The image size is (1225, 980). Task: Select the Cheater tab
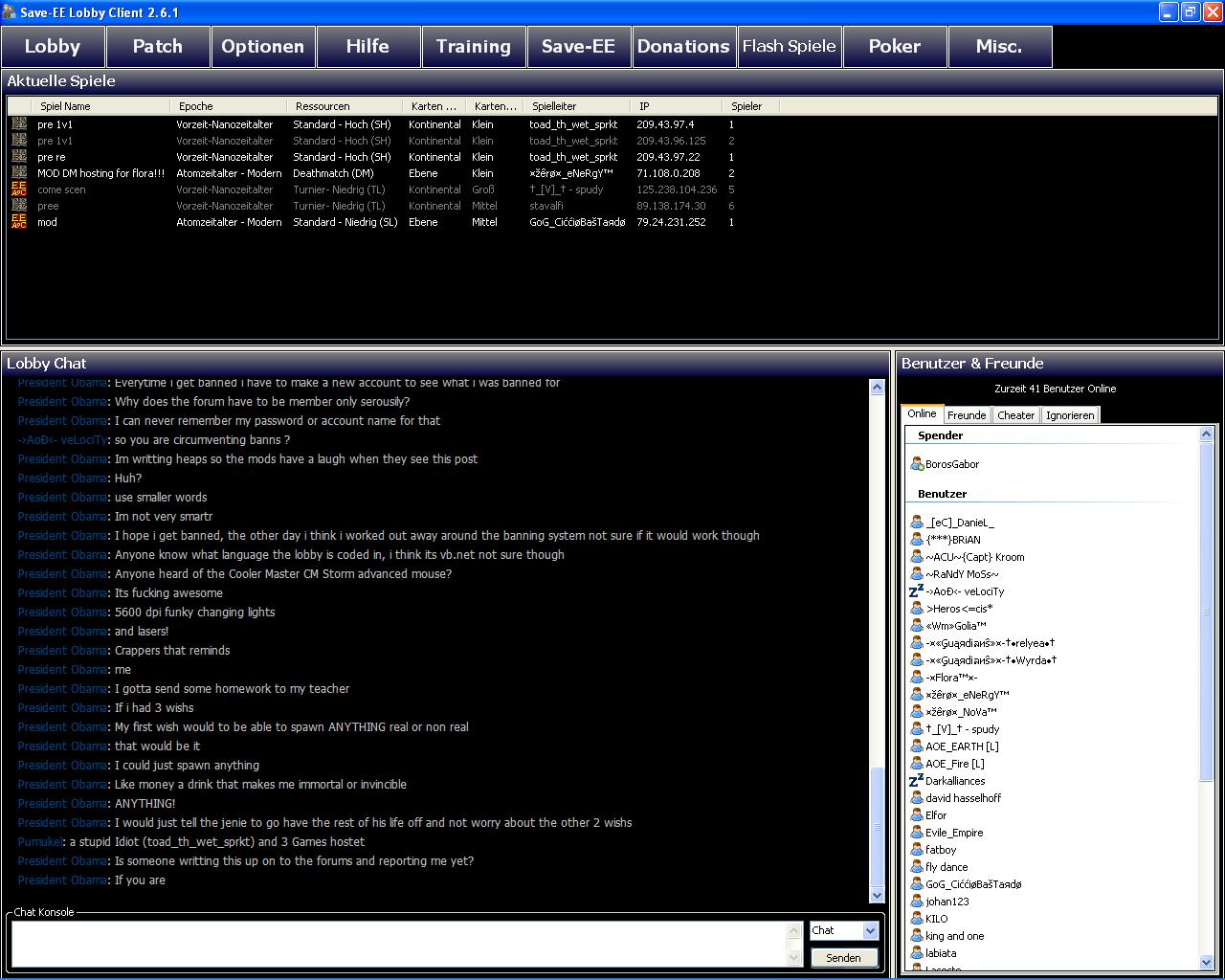click(1015, 415)
